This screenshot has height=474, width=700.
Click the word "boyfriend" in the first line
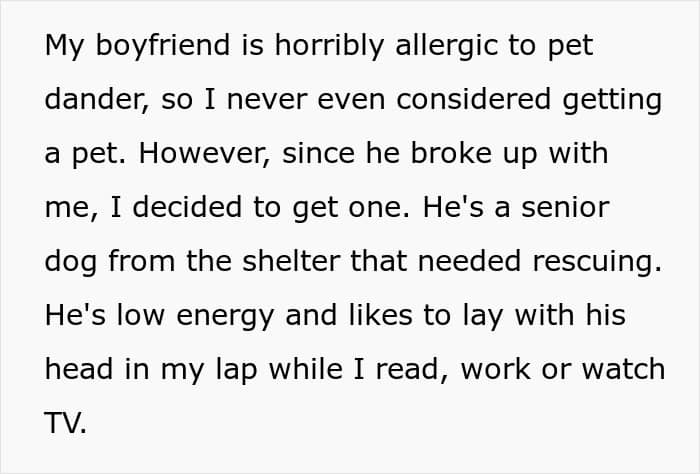[x=162, y=46]
